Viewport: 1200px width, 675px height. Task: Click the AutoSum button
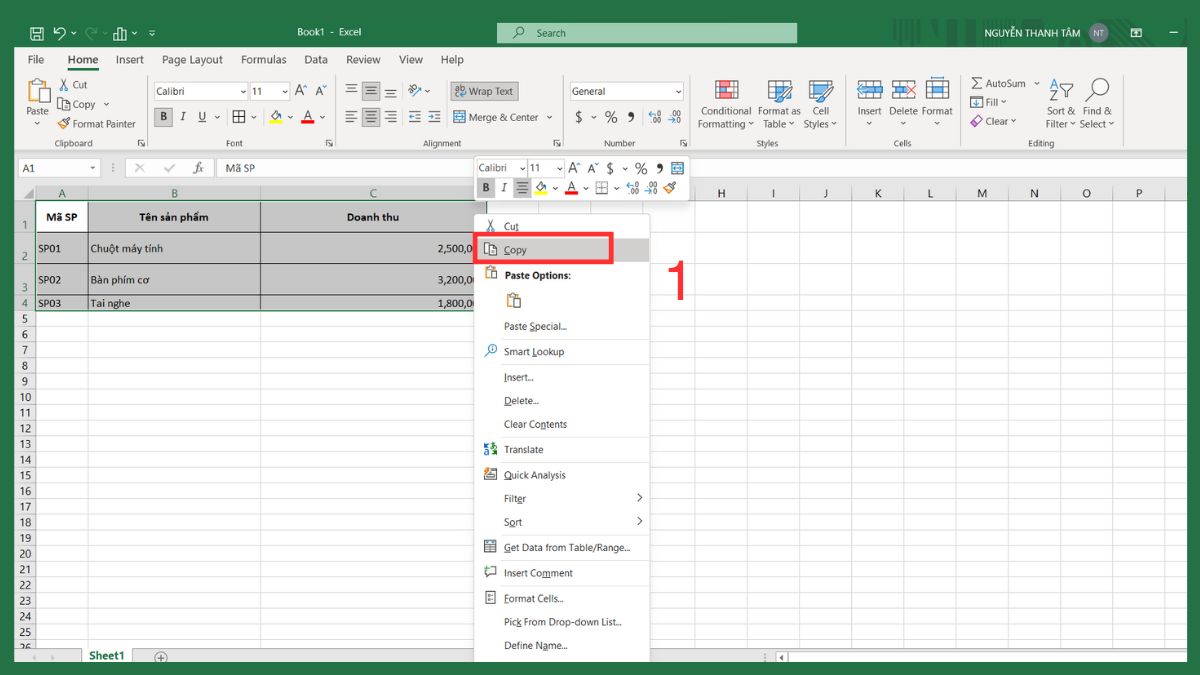1000,83
